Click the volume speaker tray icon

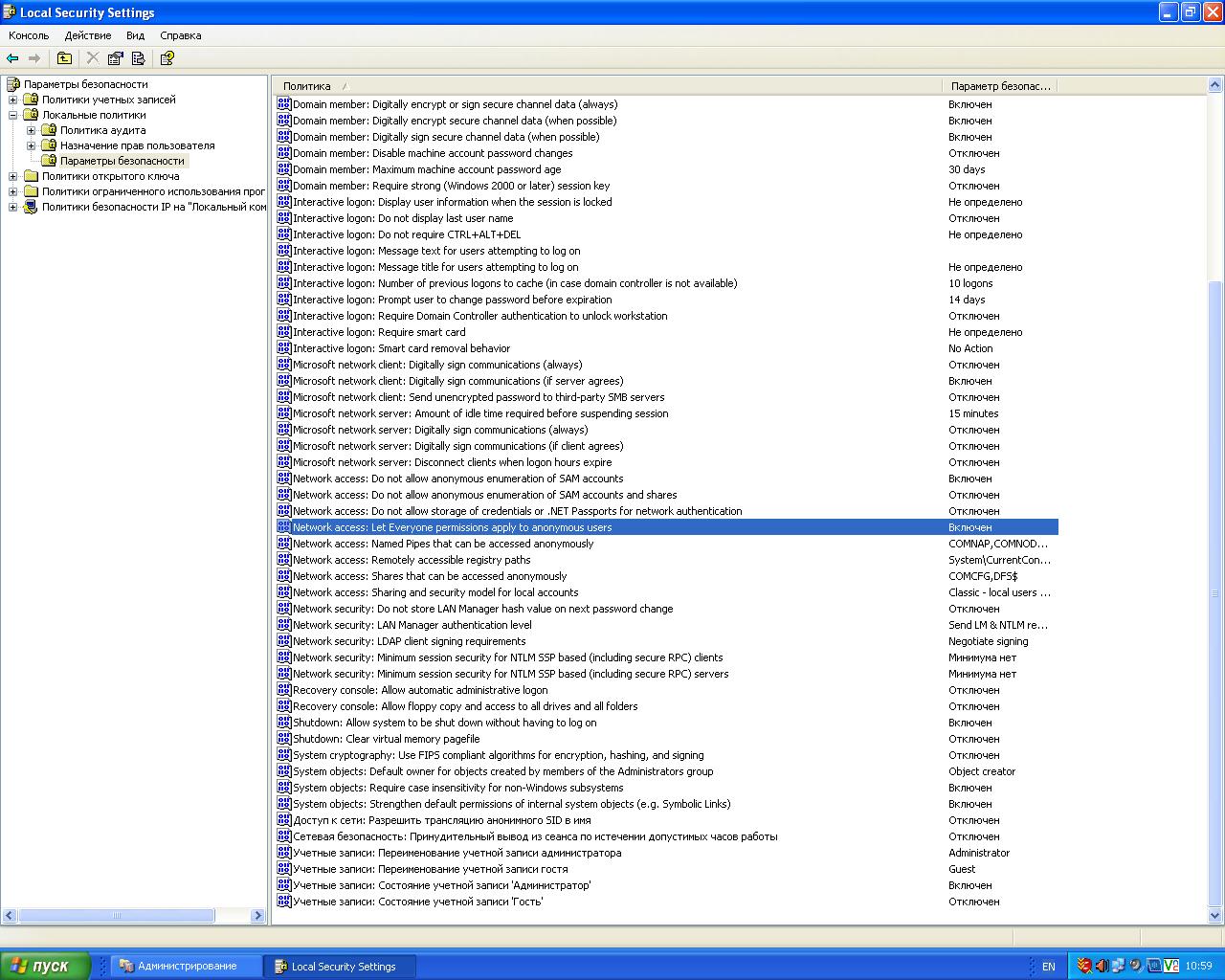(x=1102, y=966)
